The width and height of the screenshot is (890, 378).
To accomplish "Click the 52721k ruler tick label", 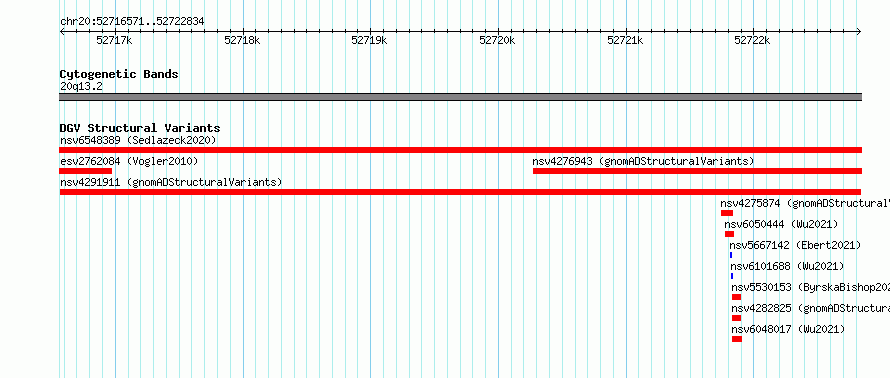I will point(625,40).
